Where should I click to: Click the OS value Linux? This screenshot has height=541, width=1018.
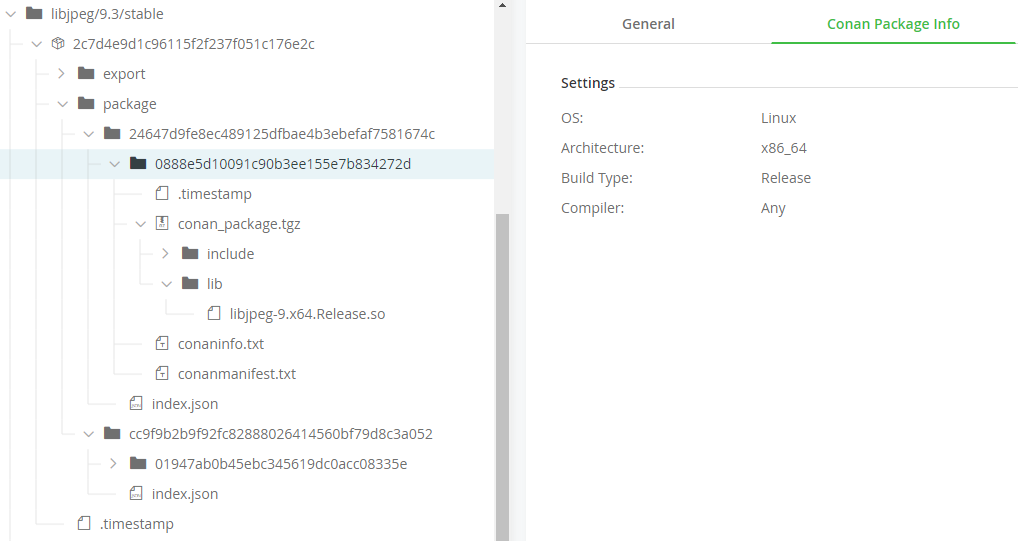pos(778,118)
